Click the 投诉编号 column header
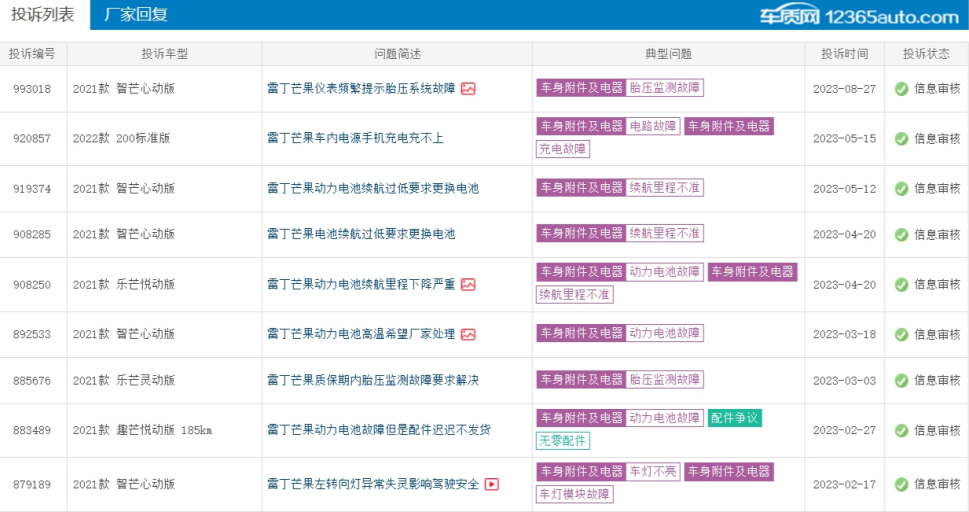This screenshot has width=969, height=512. click(32, 54)
